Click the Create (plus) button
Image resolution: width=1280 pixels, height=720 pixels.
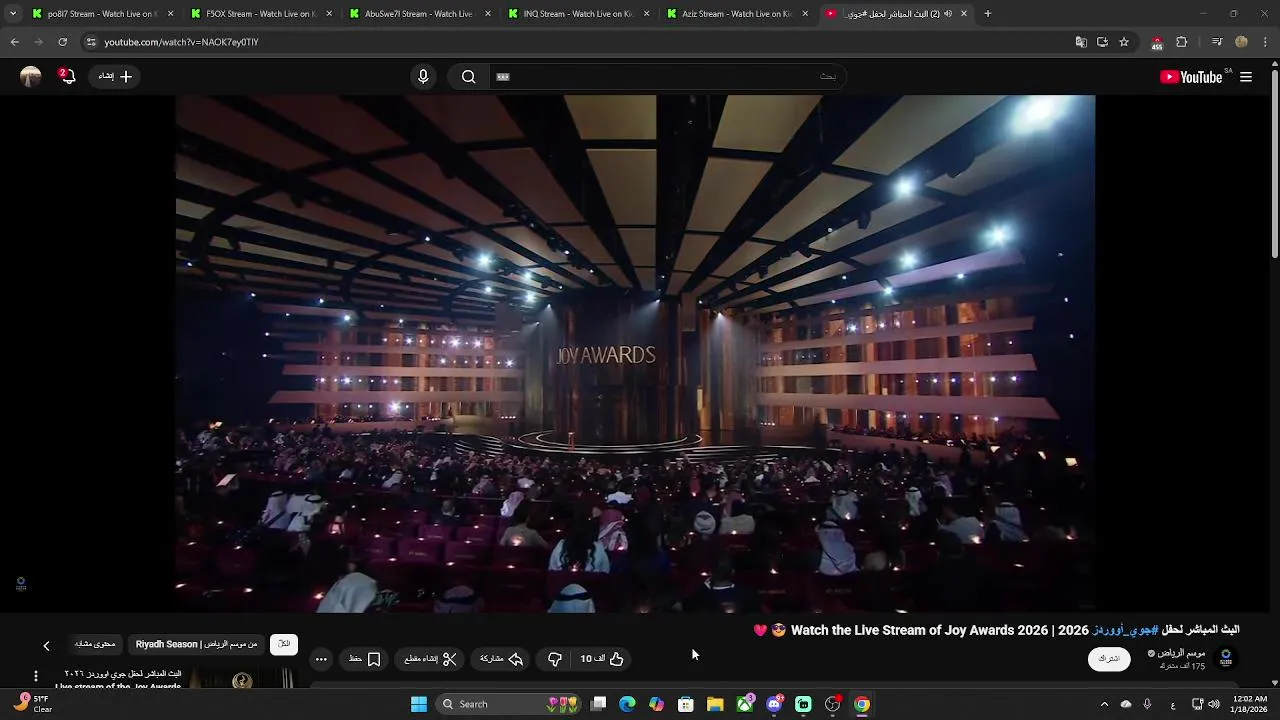tap(115, 76)
